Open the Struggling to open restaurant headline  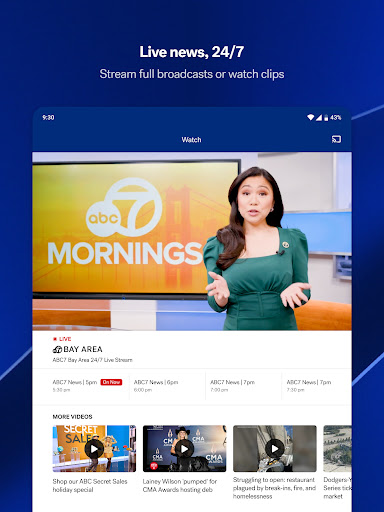pos(274,488)
